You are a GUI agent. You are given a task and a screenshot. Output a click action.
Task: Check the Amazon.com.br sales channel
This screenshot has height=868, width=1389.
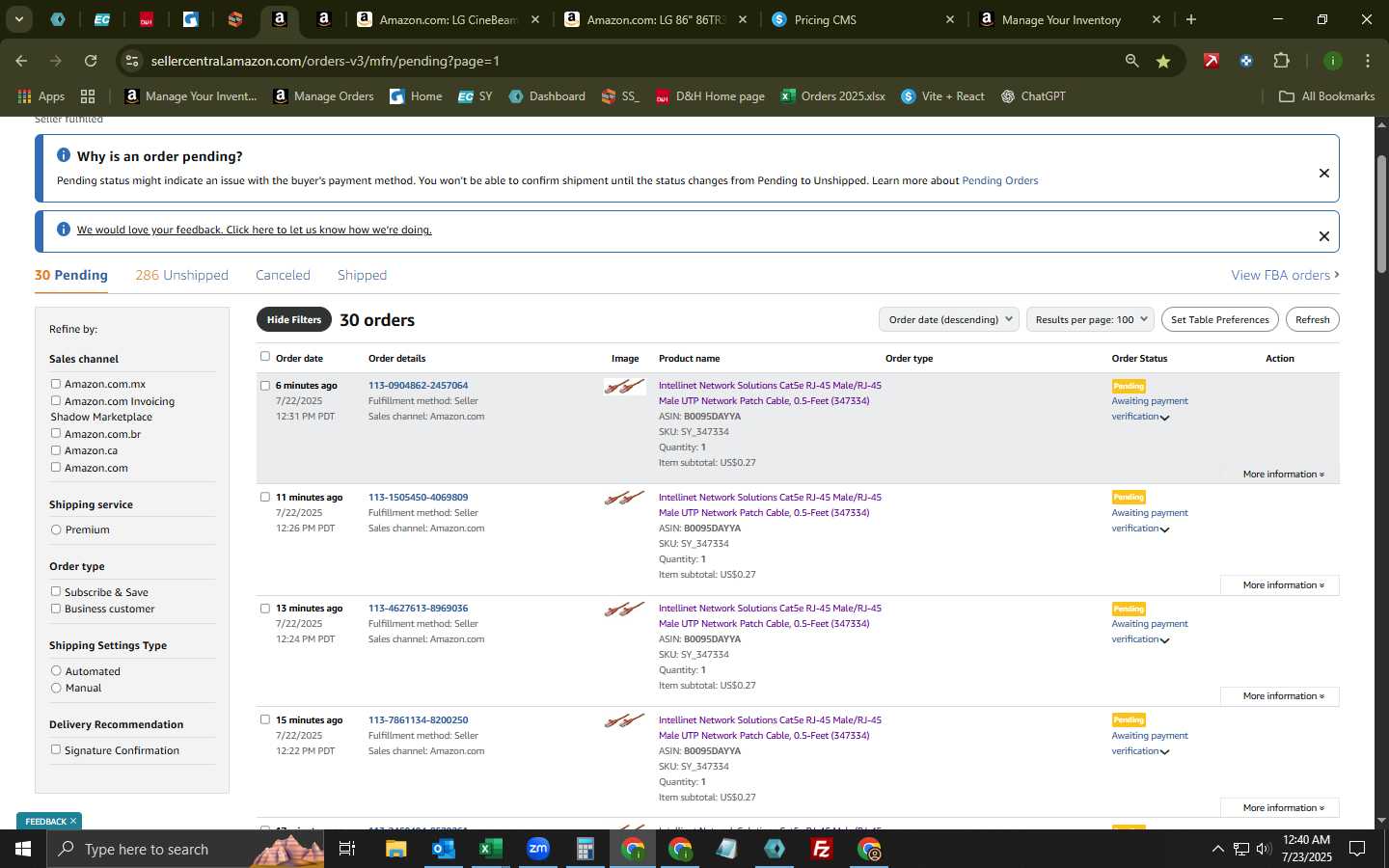click(56, 434)
